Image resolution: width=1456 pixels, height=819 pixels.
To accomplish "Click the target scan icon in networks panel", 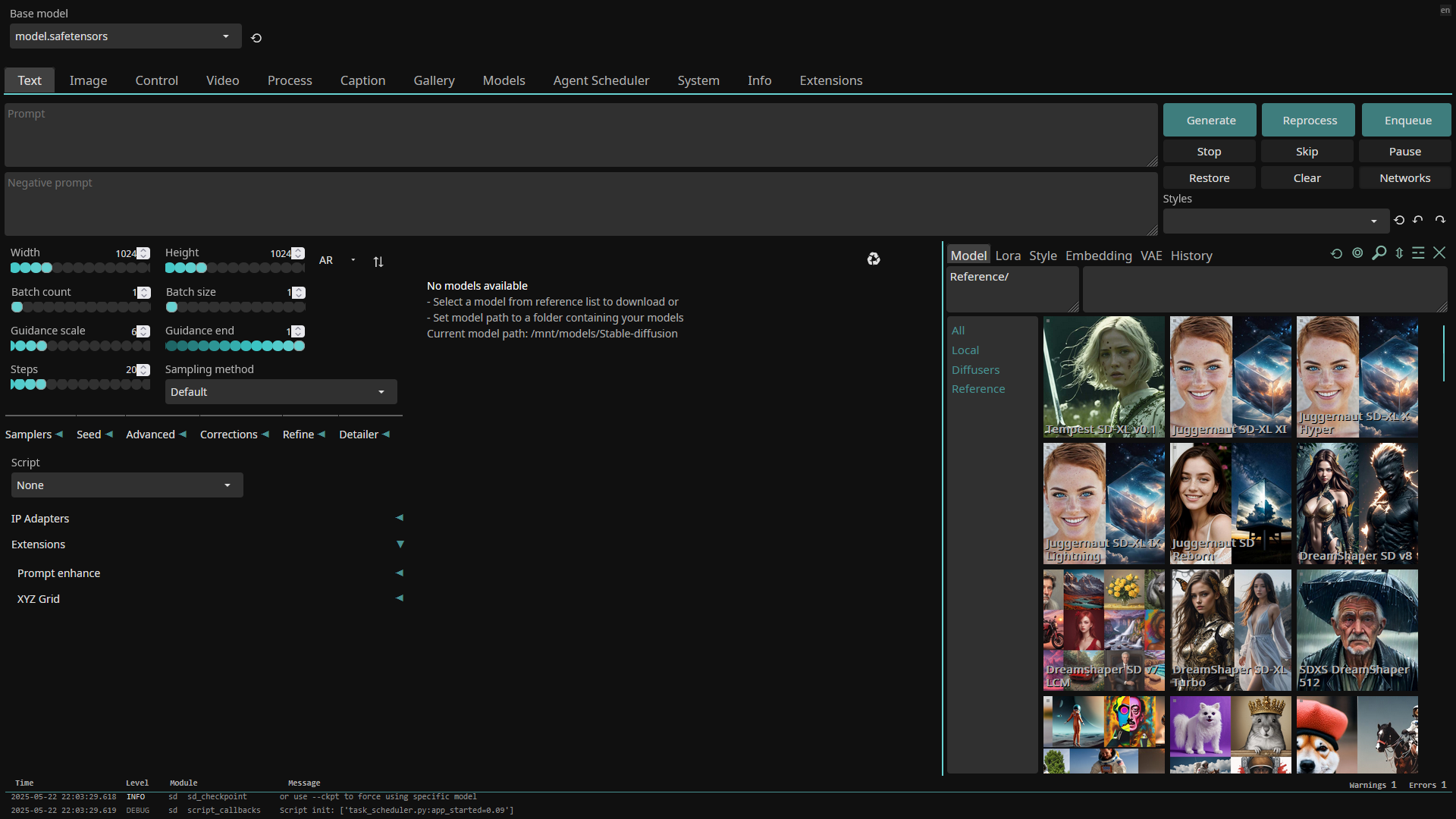I will click(1357, 253).
